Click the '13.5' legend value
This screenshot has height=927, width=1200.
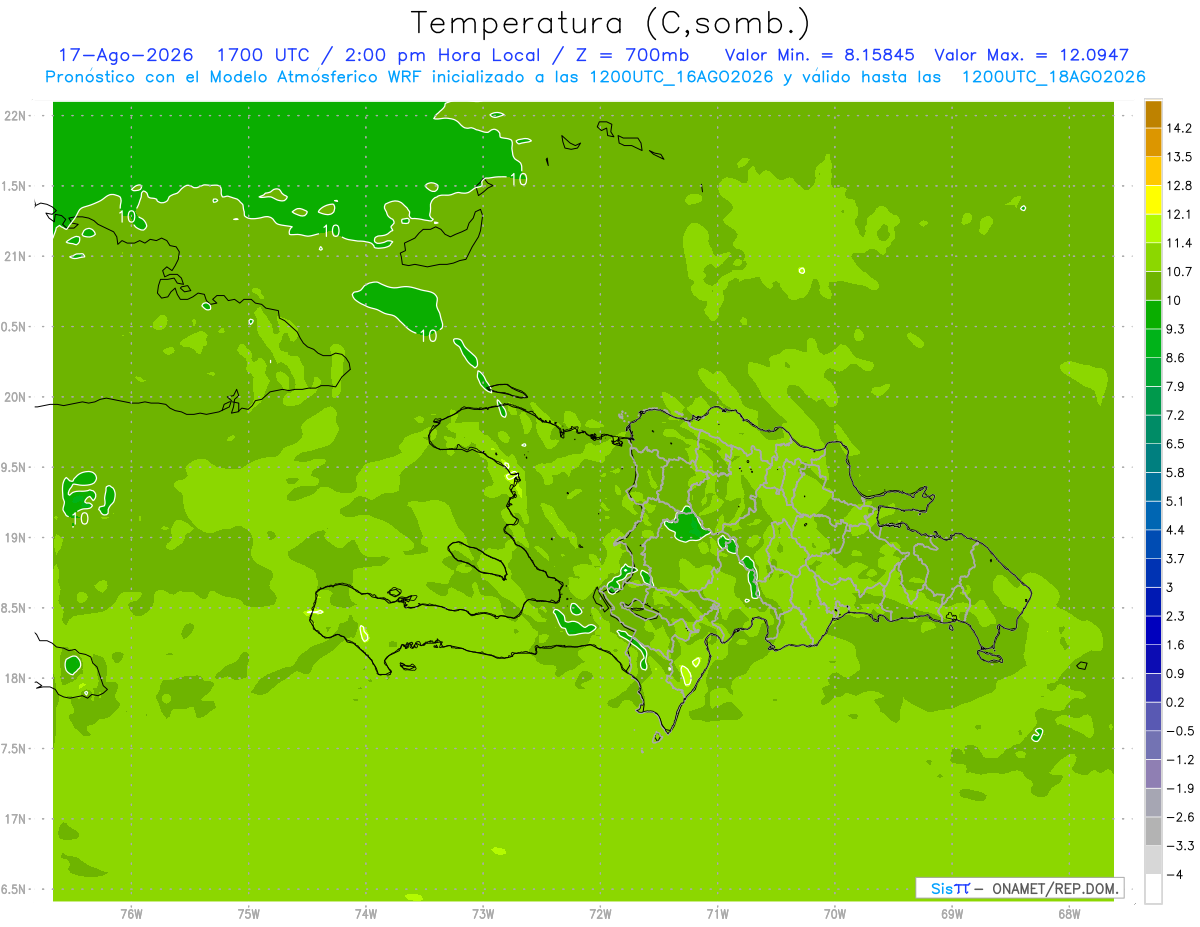1179,157
